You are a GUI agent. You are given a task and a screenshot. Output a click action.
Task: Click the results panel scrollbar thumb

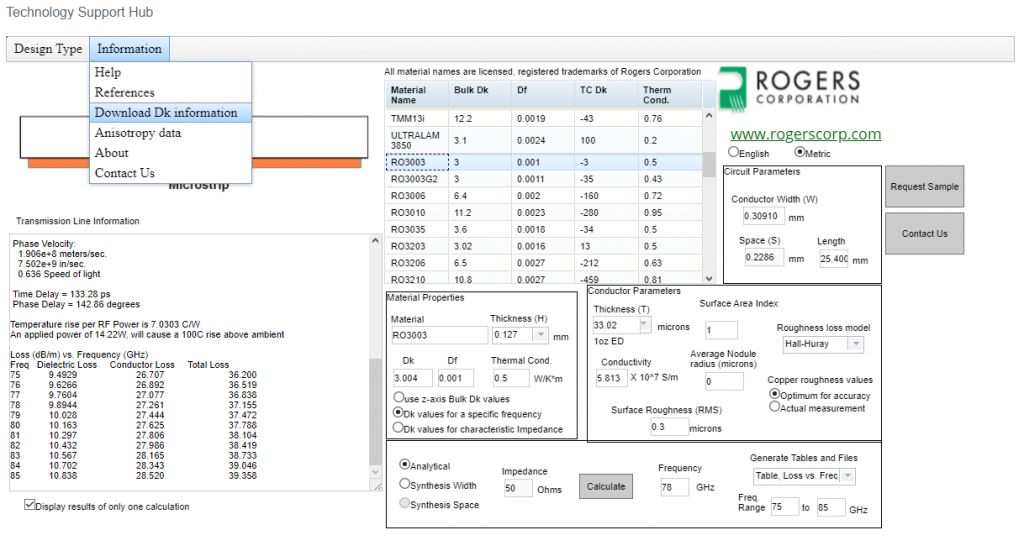click(375, 411)
